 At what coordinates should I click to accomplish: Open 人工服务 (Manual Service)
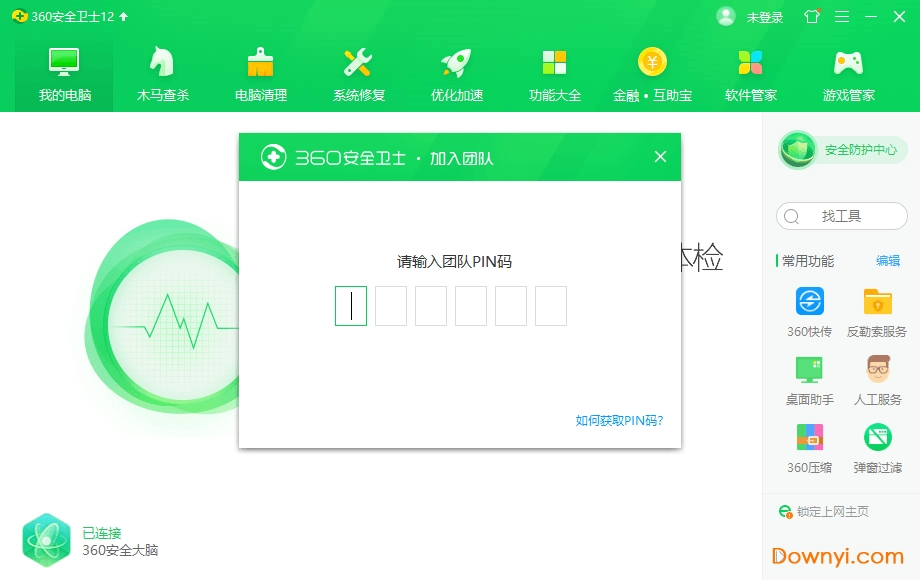point(876,380)
